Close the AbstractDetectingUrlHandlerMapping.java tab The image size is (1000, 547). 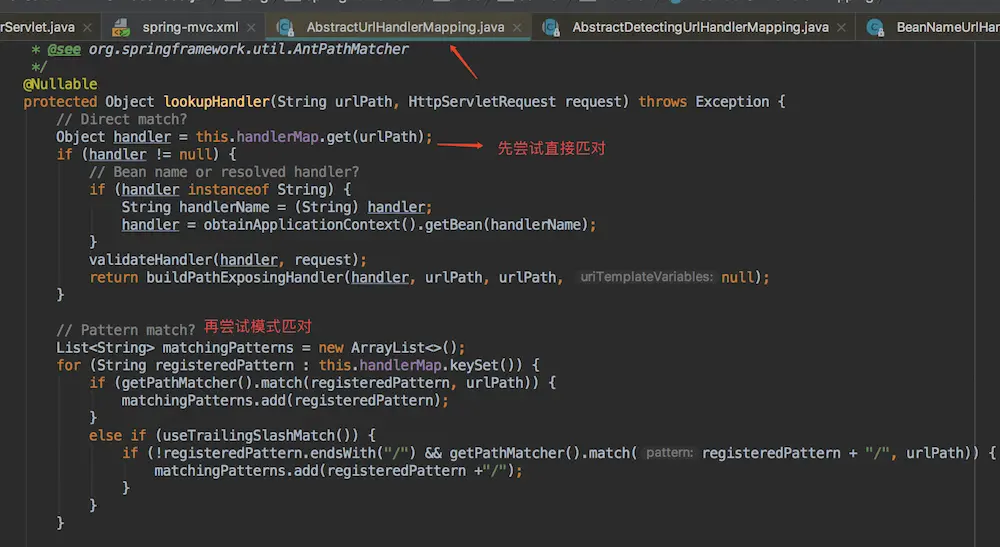[845, 27]
